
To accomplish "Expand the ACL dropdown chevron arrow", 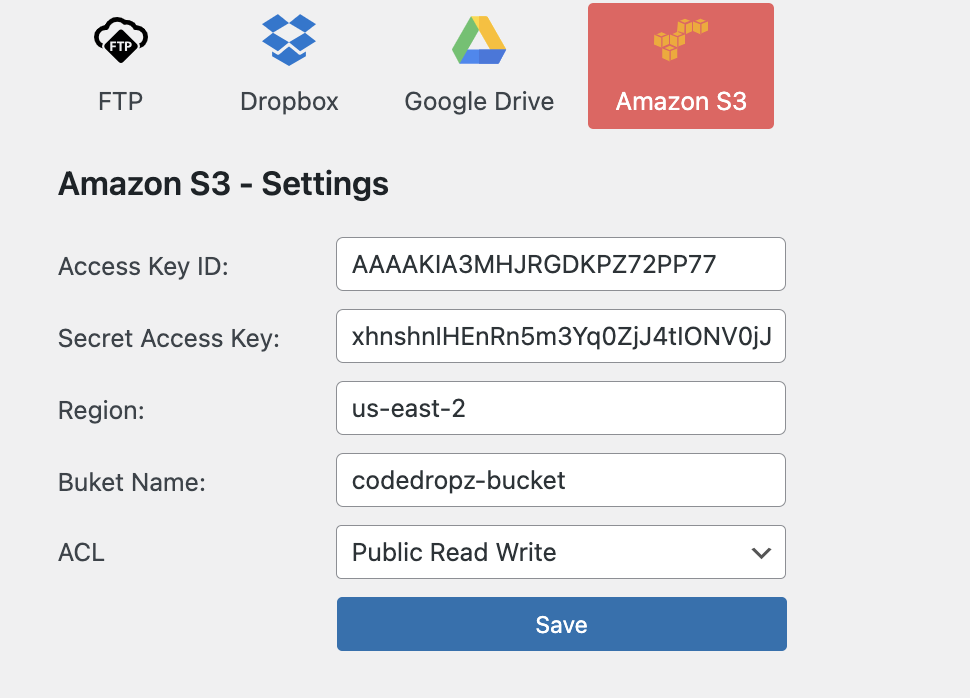I will click(x=761, y=553).
